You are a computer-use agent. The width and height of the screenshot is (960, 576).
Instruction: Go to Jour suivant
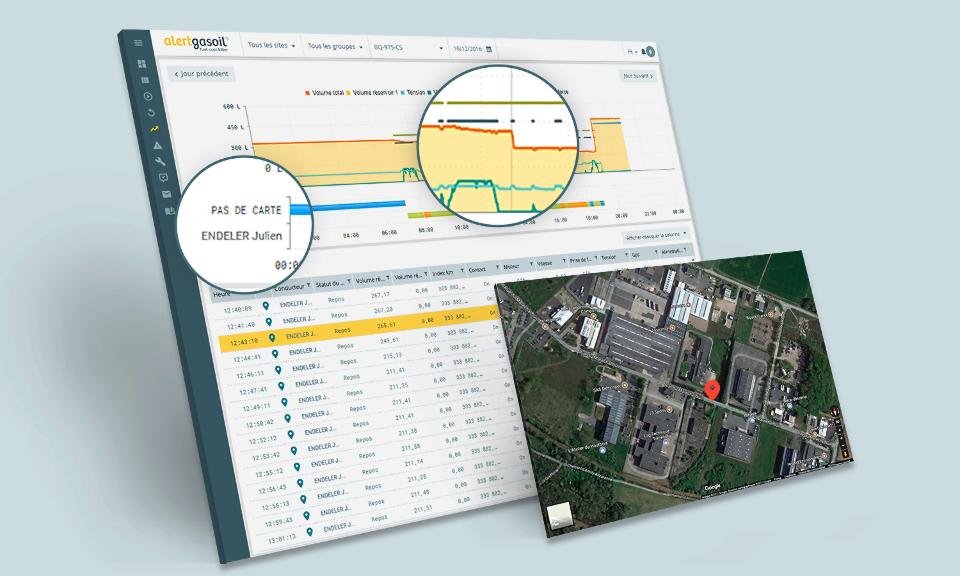click(637, 75)
